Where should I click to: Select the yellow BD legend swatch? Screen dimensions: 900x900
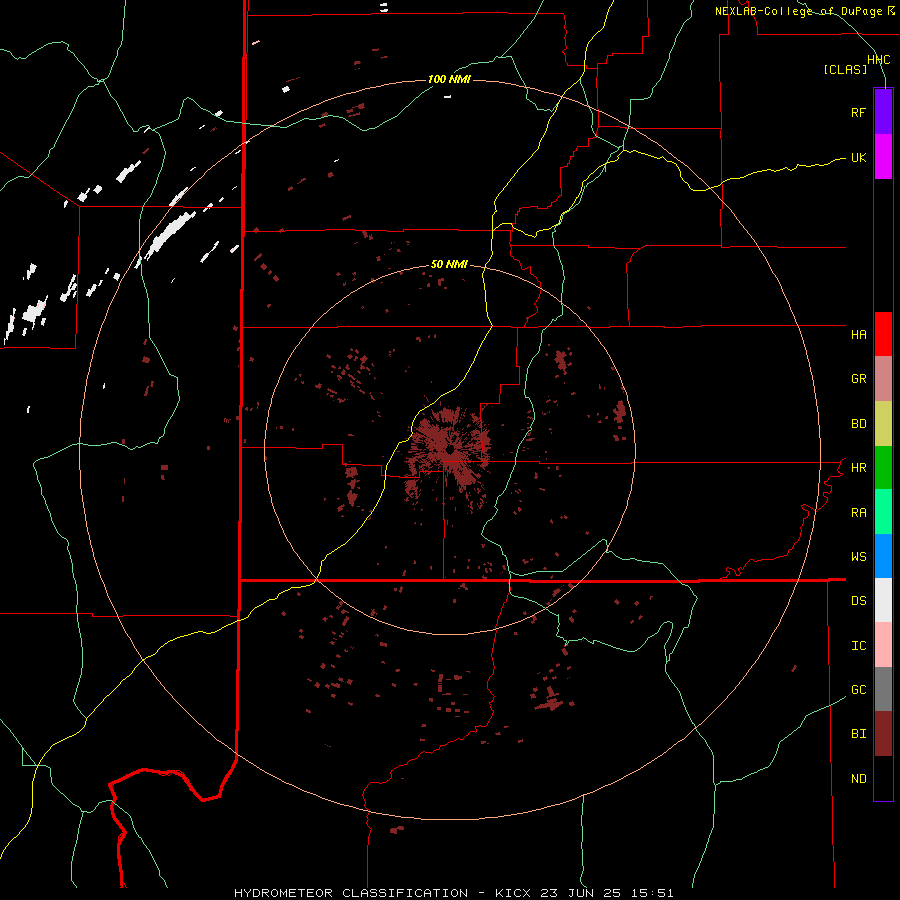tap(883, 423)
